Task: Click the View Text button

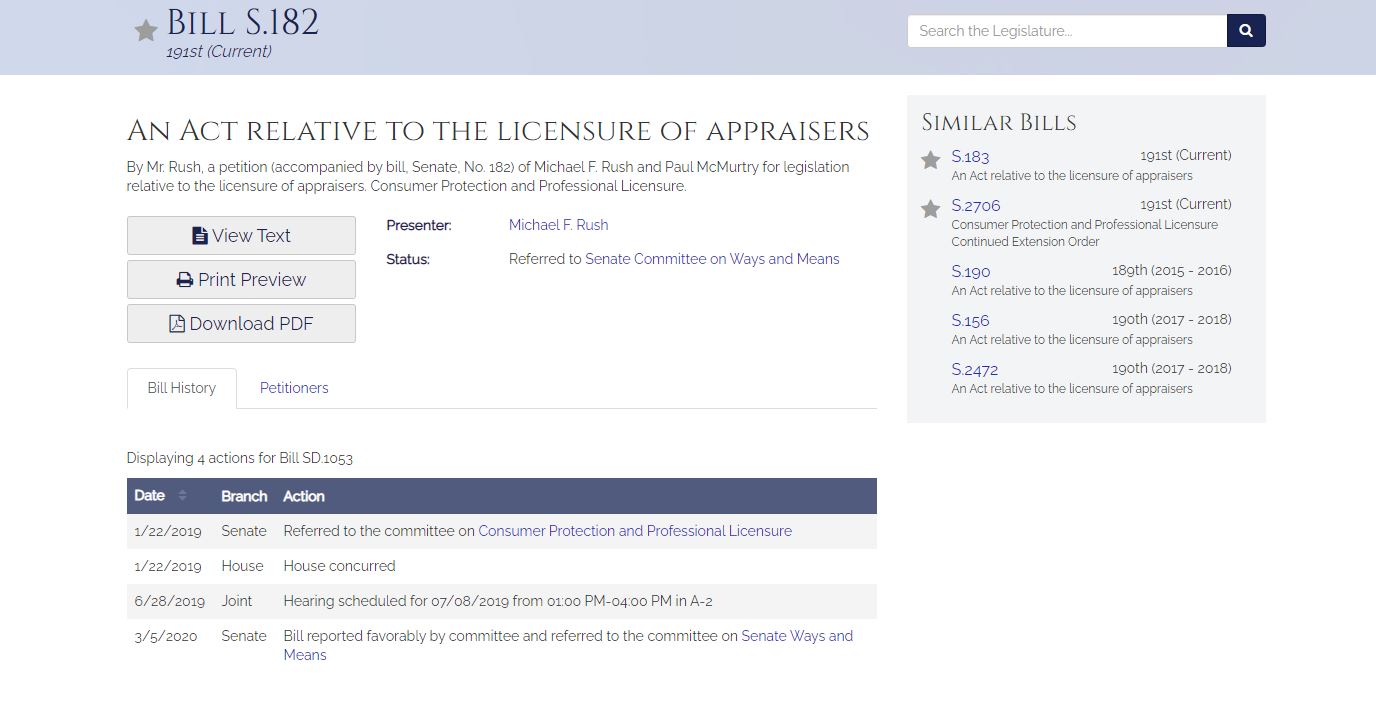Action: (x=241, y=236)
